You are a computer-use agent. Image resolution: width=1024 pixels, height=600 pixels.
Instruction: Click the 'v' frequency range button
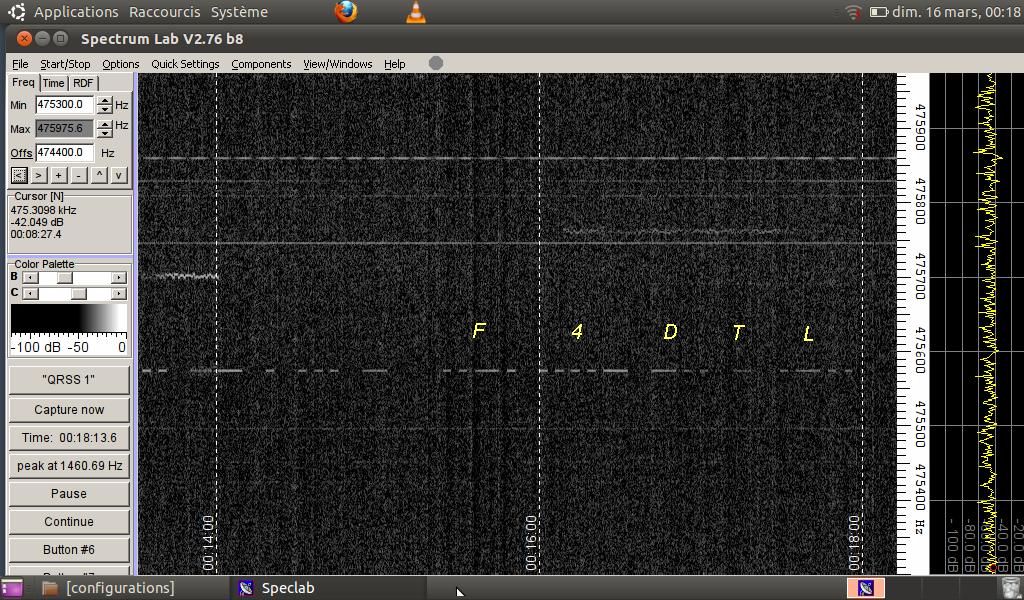(x=118, y=175)
